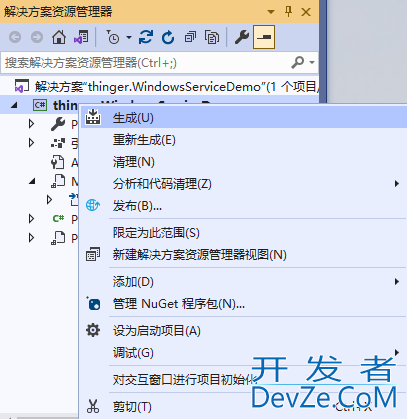Collapse the expanded file node starting with M
Screen dimensions: 407x419
point(32,182)
